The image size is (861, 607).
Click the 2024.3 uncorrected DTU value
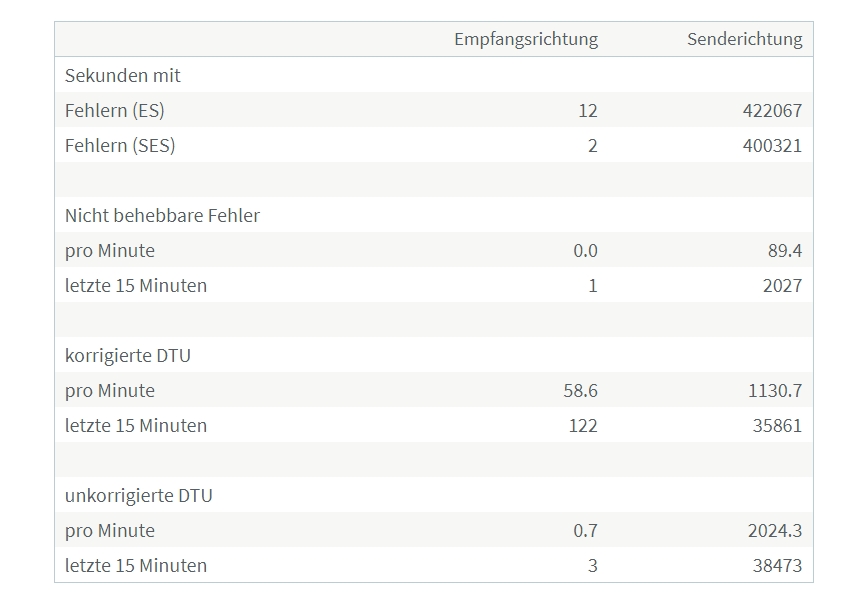coord(774,530)
